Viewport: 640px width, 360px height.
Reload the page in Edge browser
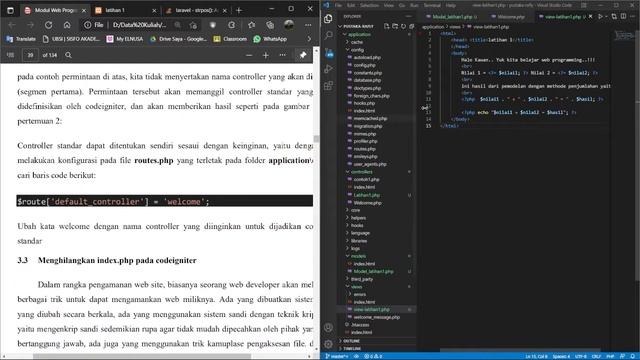(49, 25)
